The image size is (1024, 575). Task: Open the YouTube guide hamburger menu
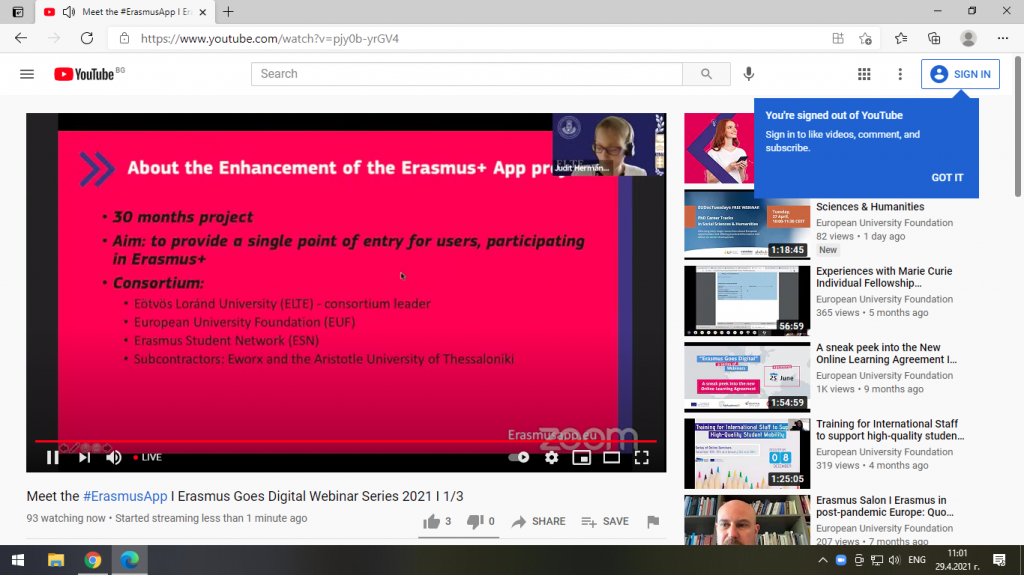pyautogui.click(x=27, y=74)
